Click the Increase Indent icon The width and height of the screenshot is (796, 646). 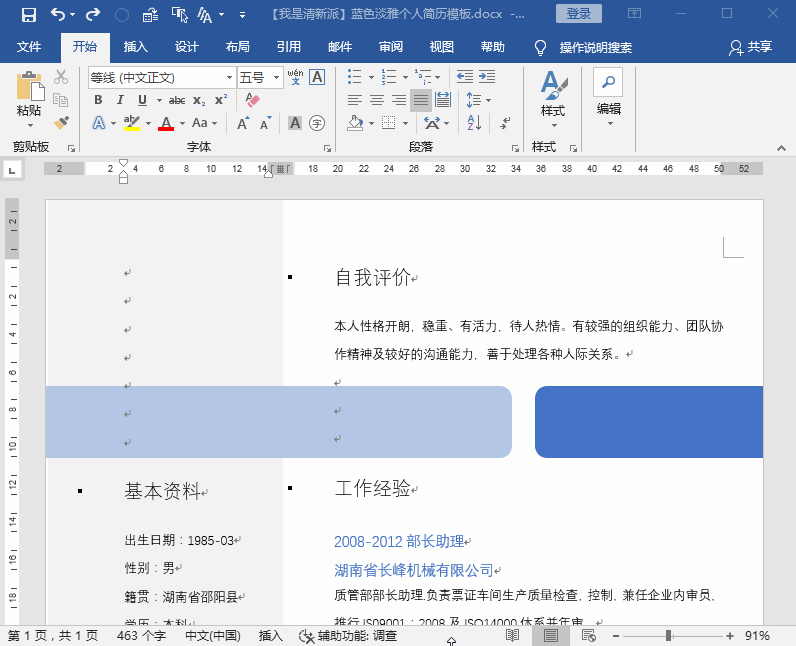pyautogui.click(x=487, y=77)
